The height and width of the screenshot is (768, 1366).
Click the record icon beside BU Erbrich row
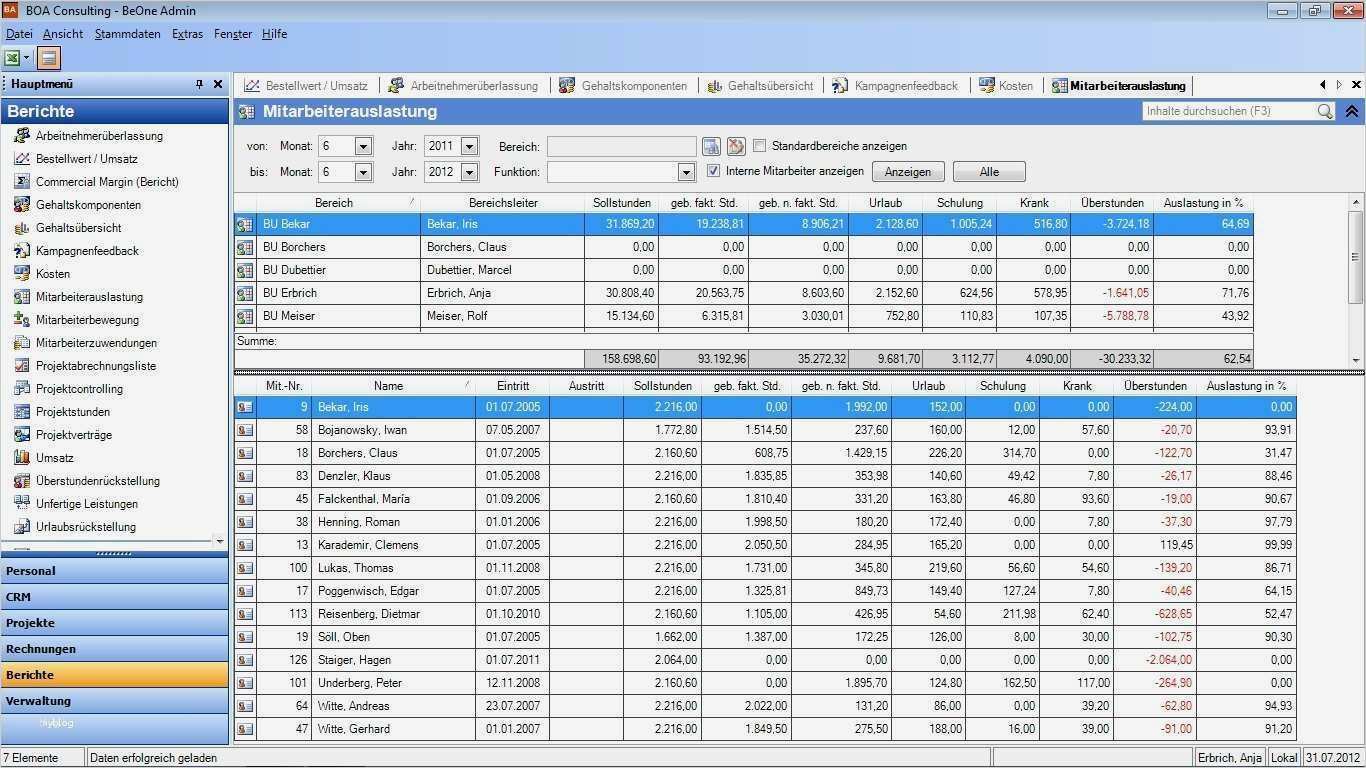point(245,292)
